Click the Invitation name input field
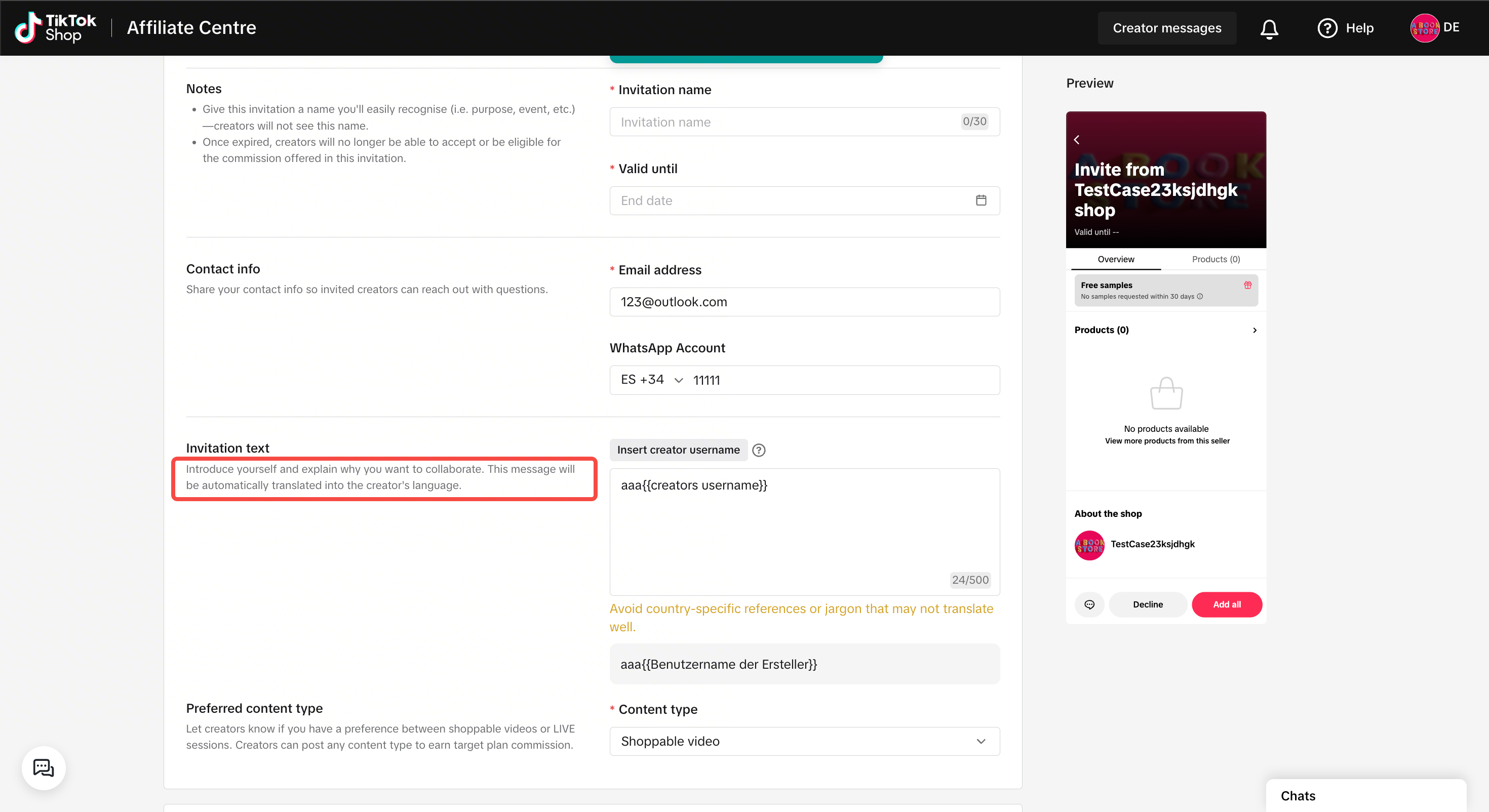This screenshot has width=1489, height=812. (x=805, y=122)
